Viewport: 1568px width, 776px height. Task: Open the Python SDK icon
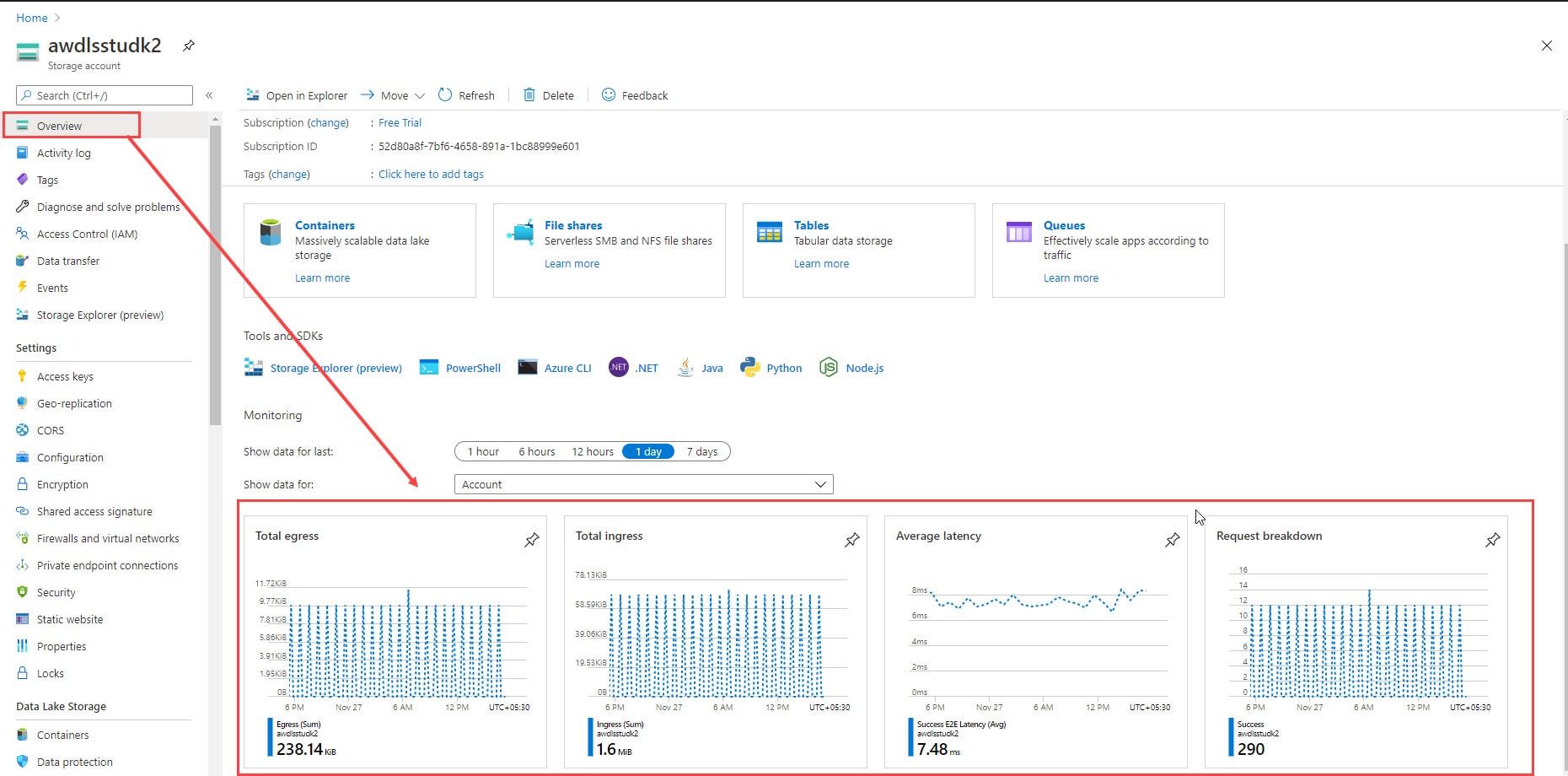749,368
